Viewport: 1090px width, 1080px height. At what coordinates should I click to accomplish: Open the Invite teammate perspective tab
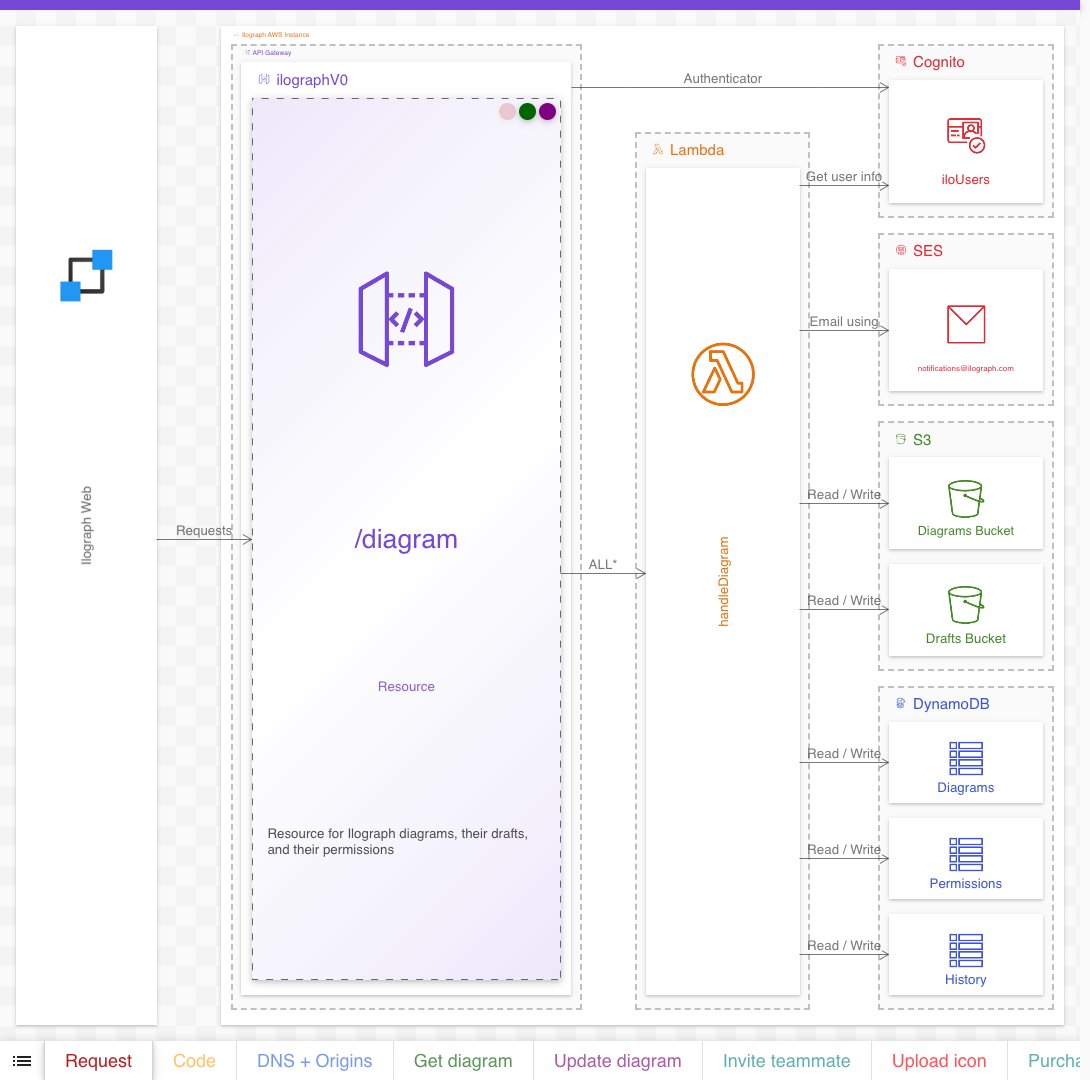click(786, 1061)
